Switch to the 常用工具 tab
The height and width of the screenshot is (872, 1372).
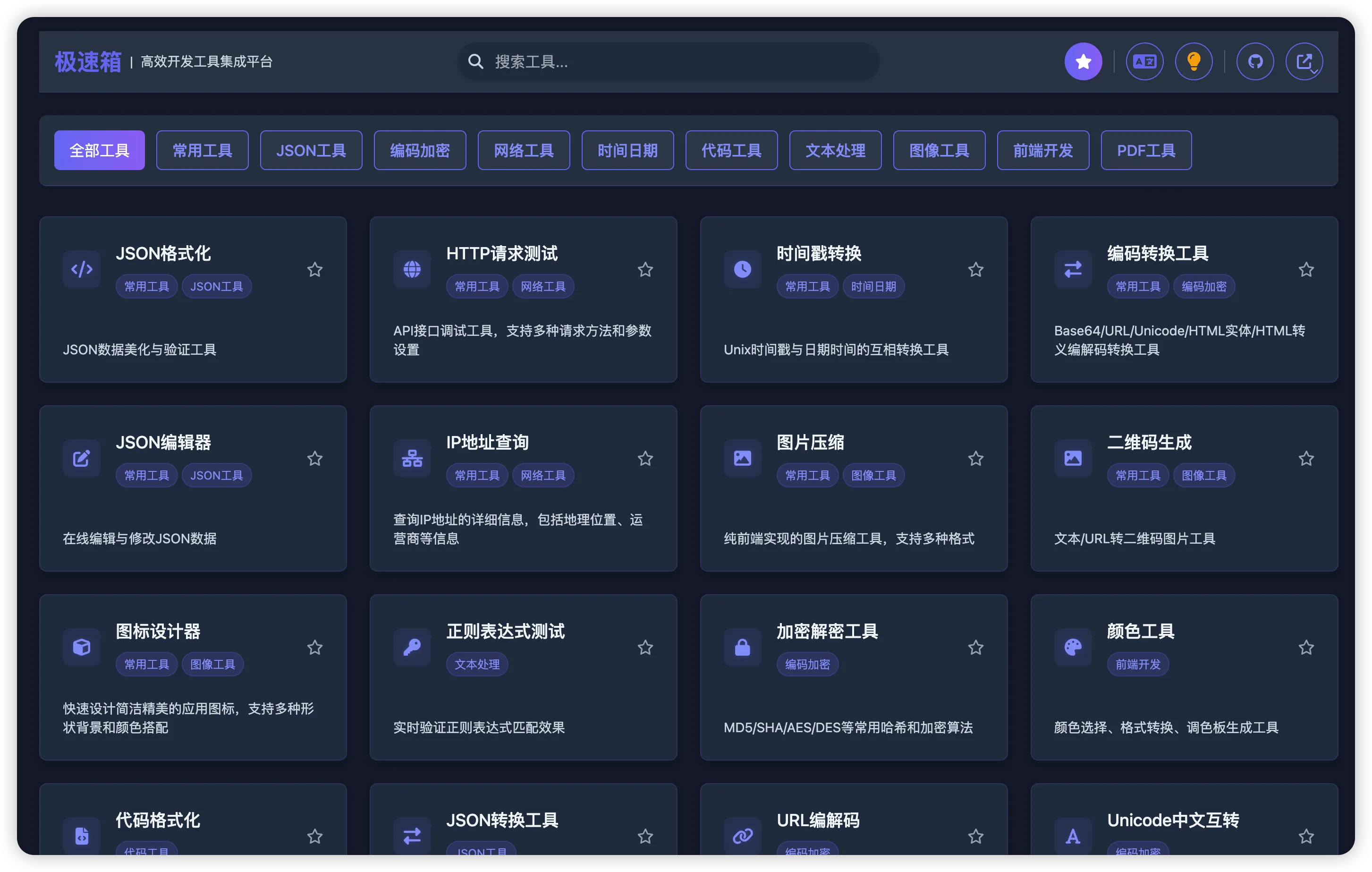202,150
